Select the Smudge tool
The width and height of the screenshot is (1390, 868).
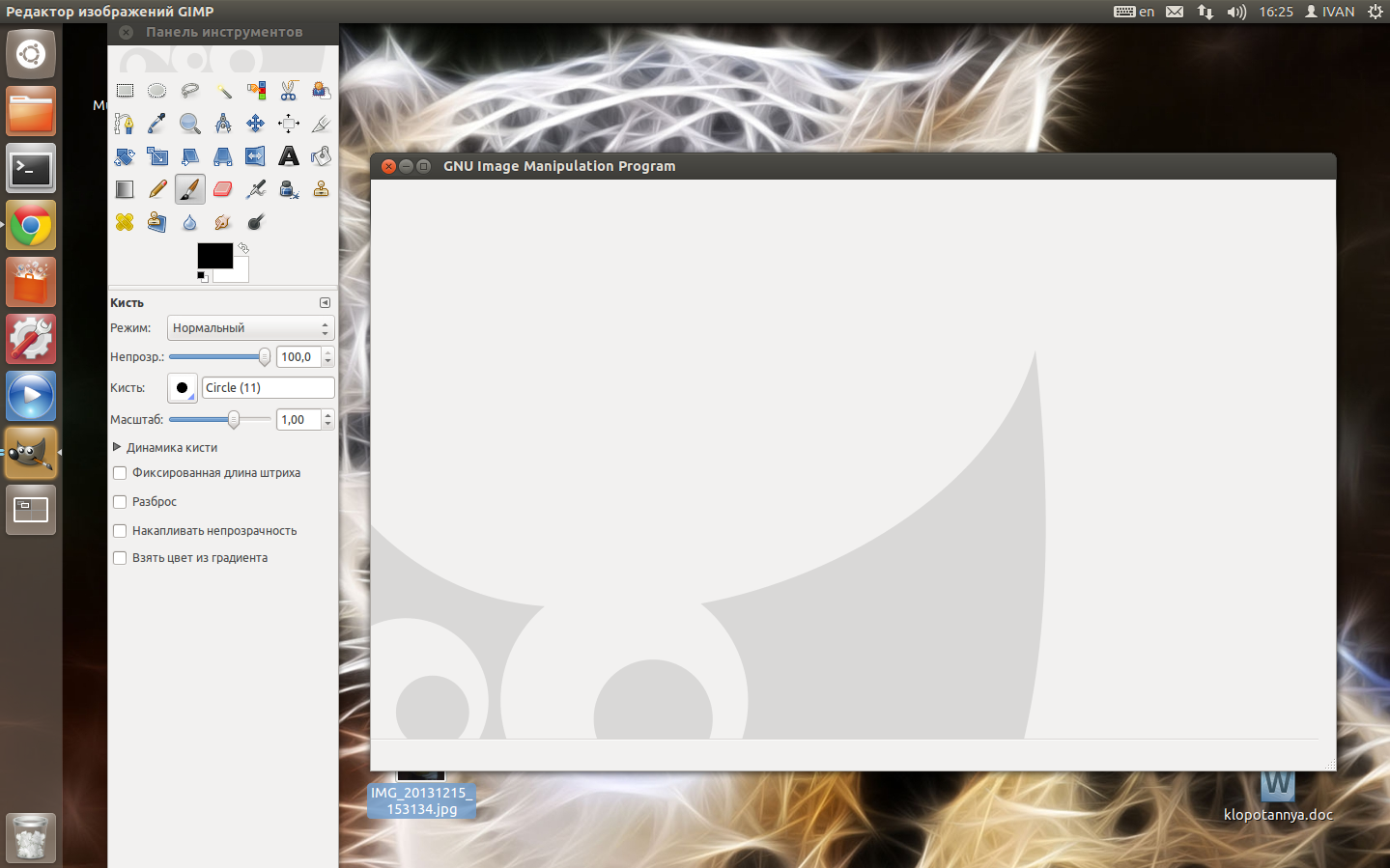(x=223, y=222)
